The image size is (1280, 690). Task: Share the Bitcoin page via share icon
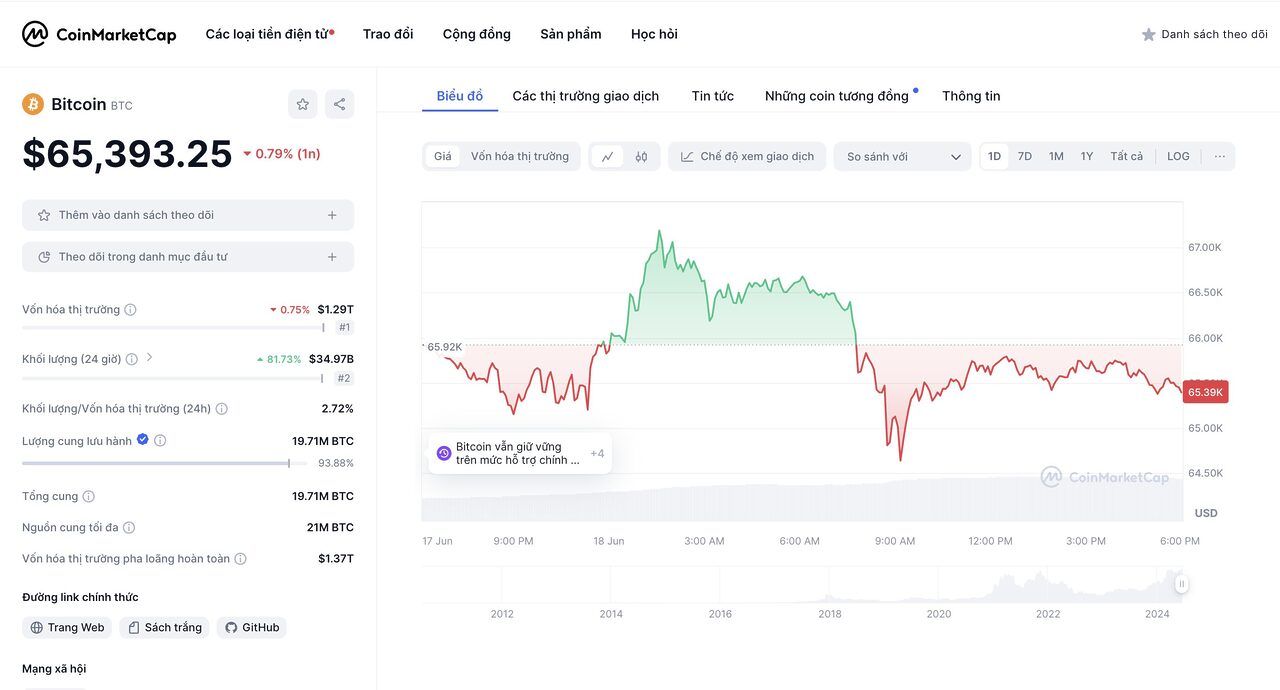click(x=339, y=104)
